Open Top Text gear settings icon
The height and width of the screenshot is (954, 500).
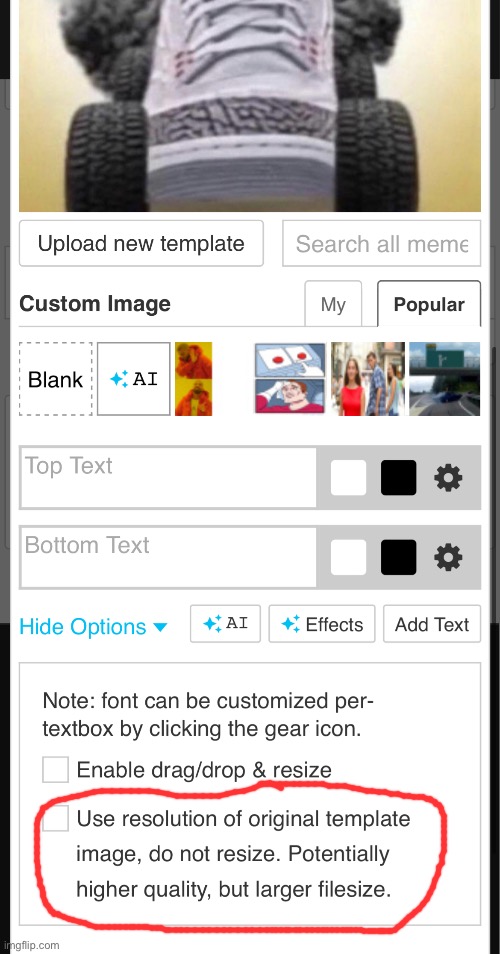point(448,478)
